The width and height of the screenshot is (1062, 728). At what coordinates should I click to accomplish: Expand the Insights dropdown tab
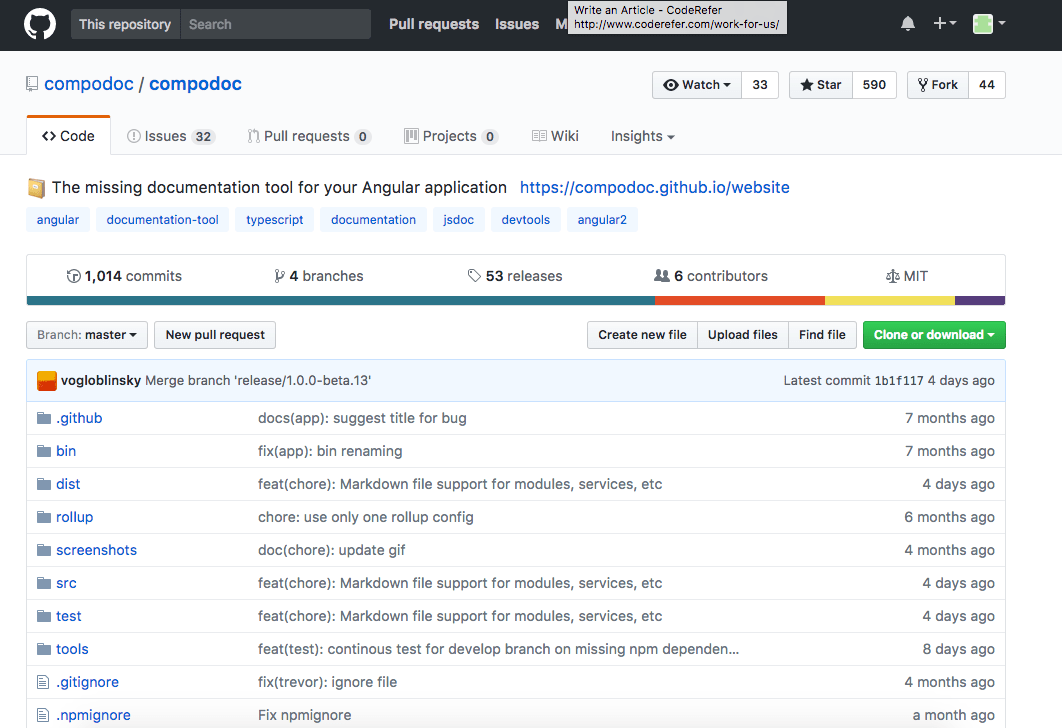tap(643, 136)
